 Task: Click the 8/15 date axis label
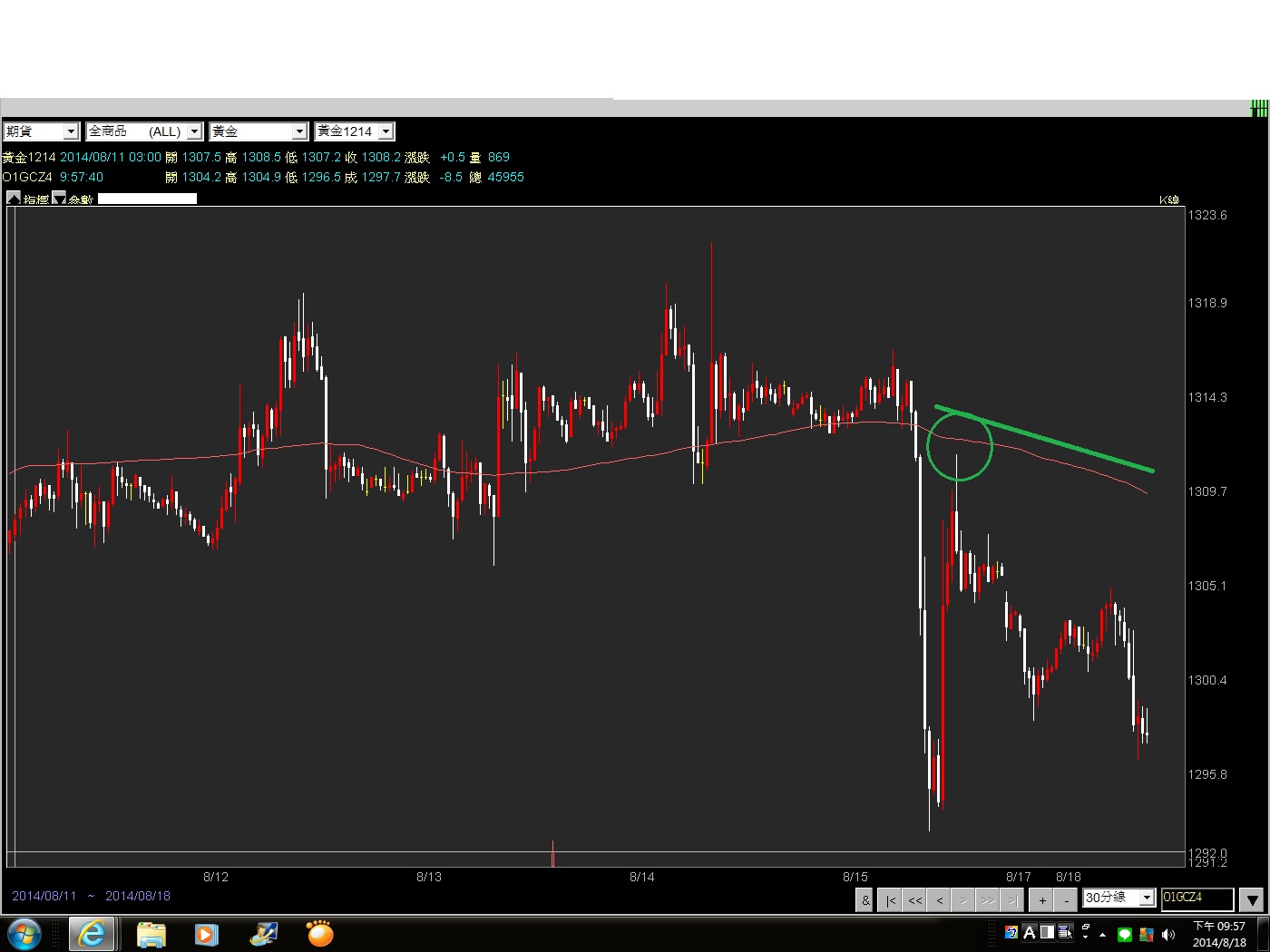pyautogui.click(x=855, y=877)
